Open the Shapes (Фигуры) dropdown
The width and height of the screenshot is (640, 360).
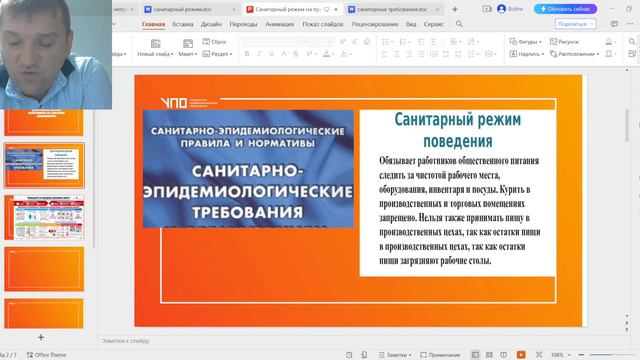(526, 42)
